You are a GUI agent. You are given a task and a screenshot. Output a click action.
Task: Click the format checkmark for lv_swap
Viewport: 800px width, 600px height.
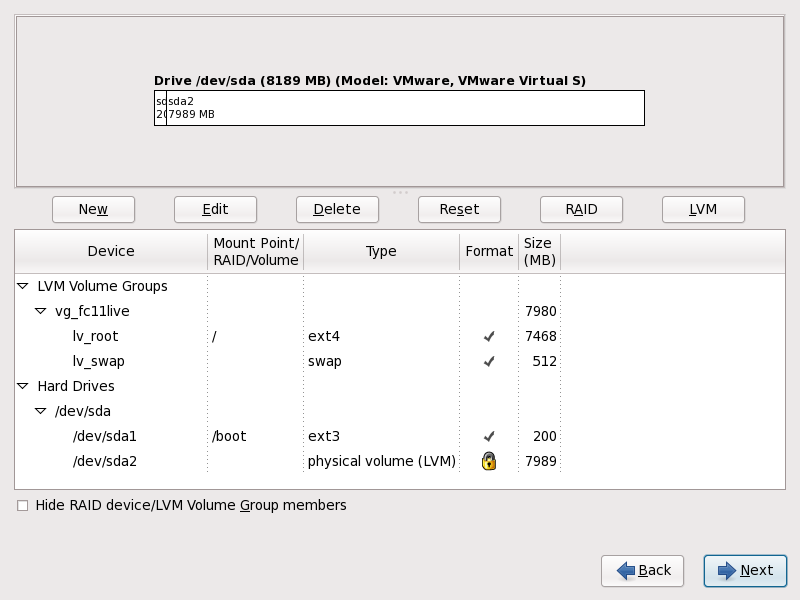click(x=488, y=361)
